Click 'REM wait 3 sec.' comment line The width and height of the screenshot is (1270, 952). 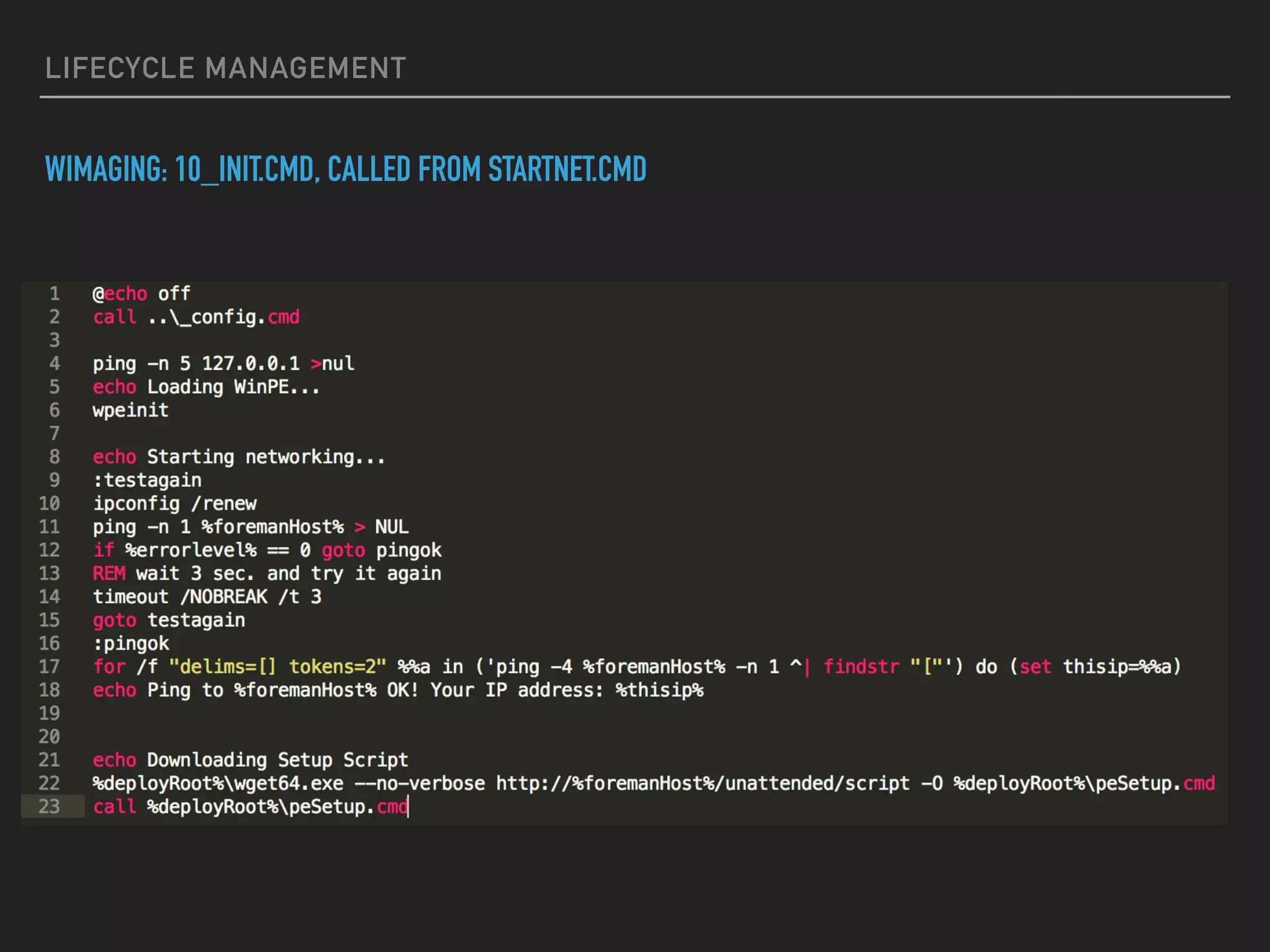click(267, 573)
